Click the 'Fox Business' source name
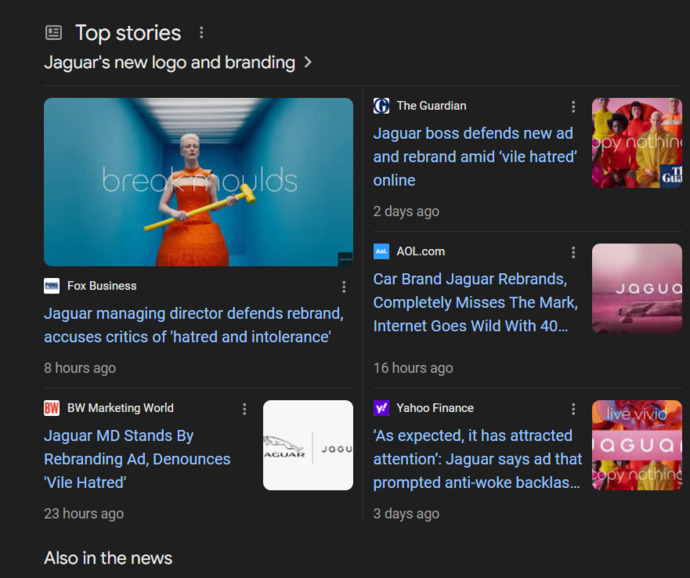 click(x=102, y=286)
